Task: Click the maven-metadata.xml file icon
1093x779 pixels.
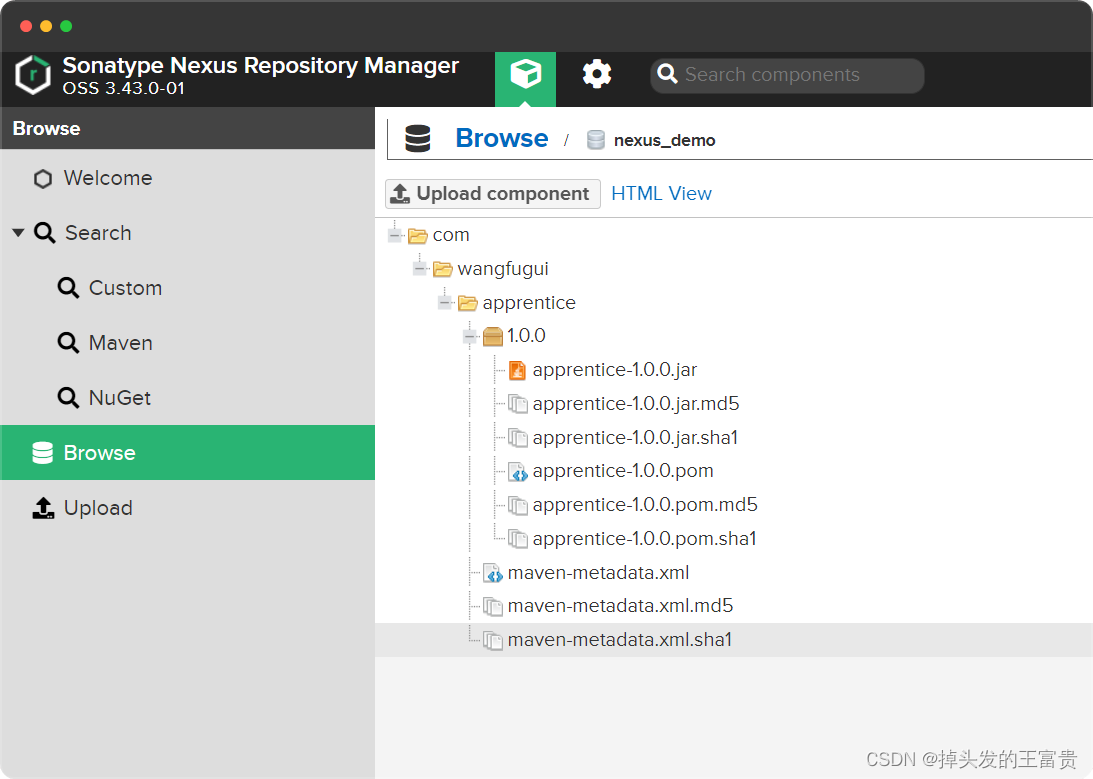Action: click(492, 573)
